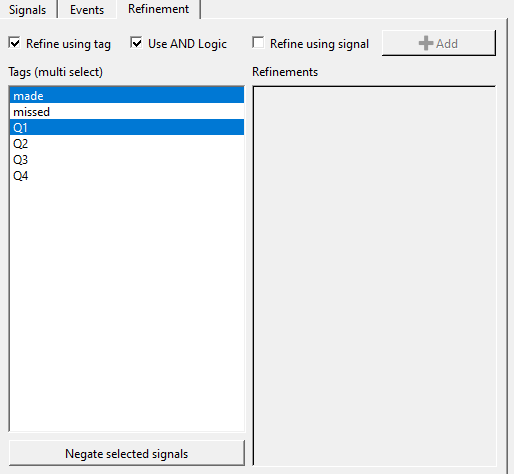Select the Q1 tag entry
Viewport: 514px width, 474px height.
tap(127, 127)
